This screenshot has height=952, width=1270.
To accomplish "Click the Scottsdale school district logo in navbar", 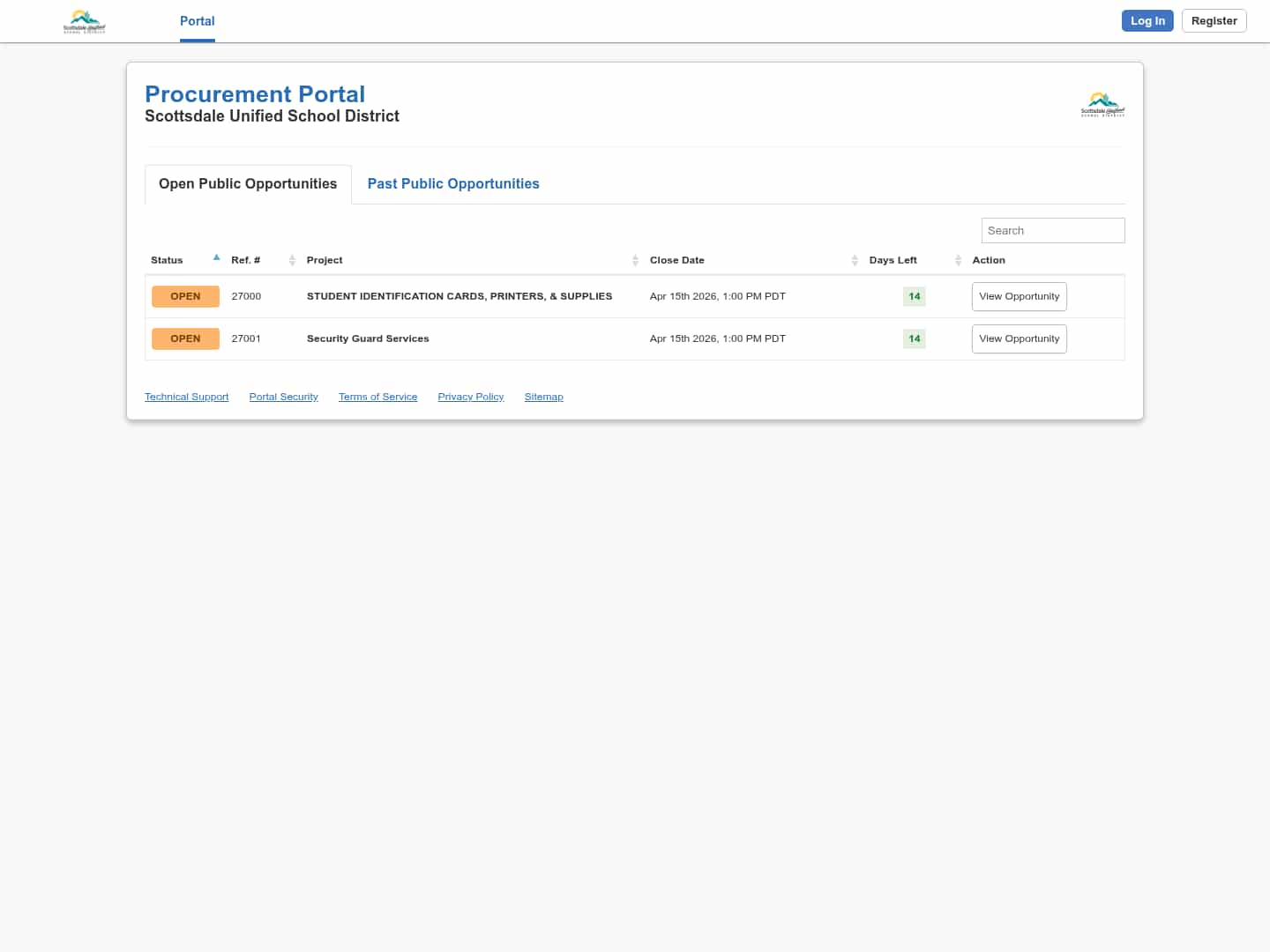I will coord(85,21).
